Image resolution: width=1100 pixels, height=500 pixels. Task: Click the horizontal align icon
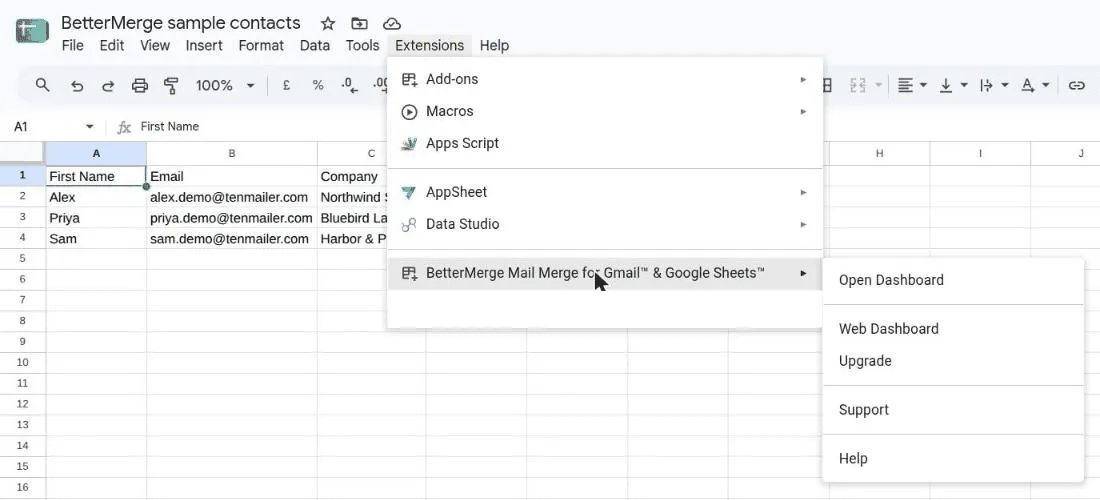click(x=906, y=86)
